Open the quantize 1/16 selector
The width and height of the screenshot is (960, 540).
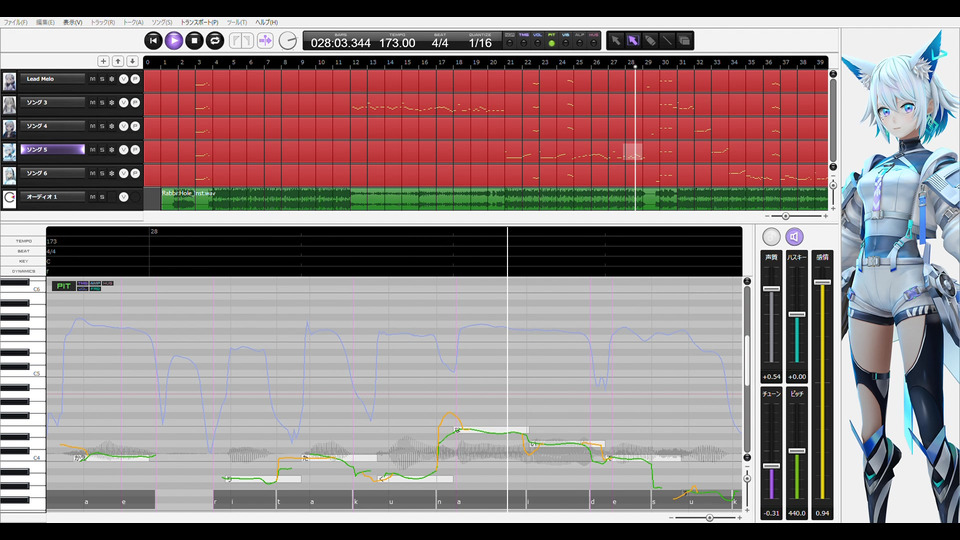480,43
